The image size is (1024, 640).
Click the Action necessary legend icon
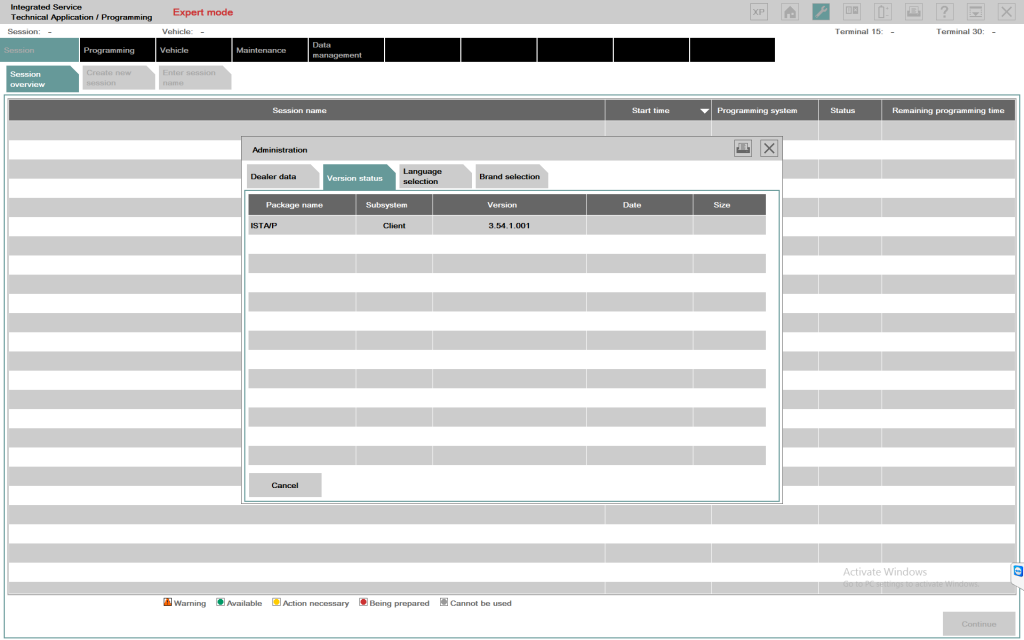tap(276, 602)
